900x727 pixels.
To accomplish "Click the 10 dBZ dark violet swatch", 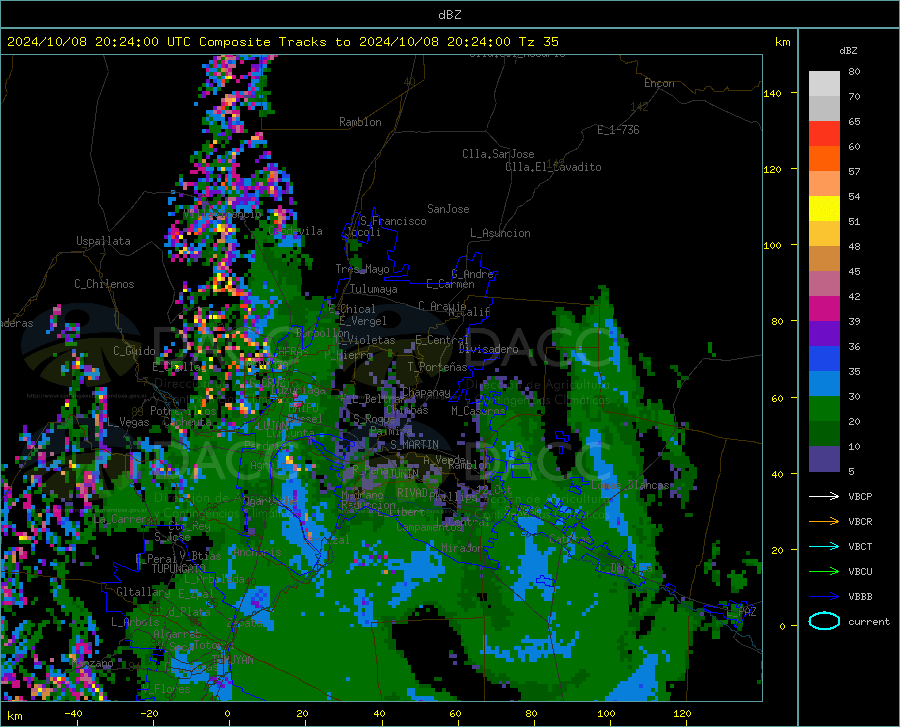I will [824, 459].
